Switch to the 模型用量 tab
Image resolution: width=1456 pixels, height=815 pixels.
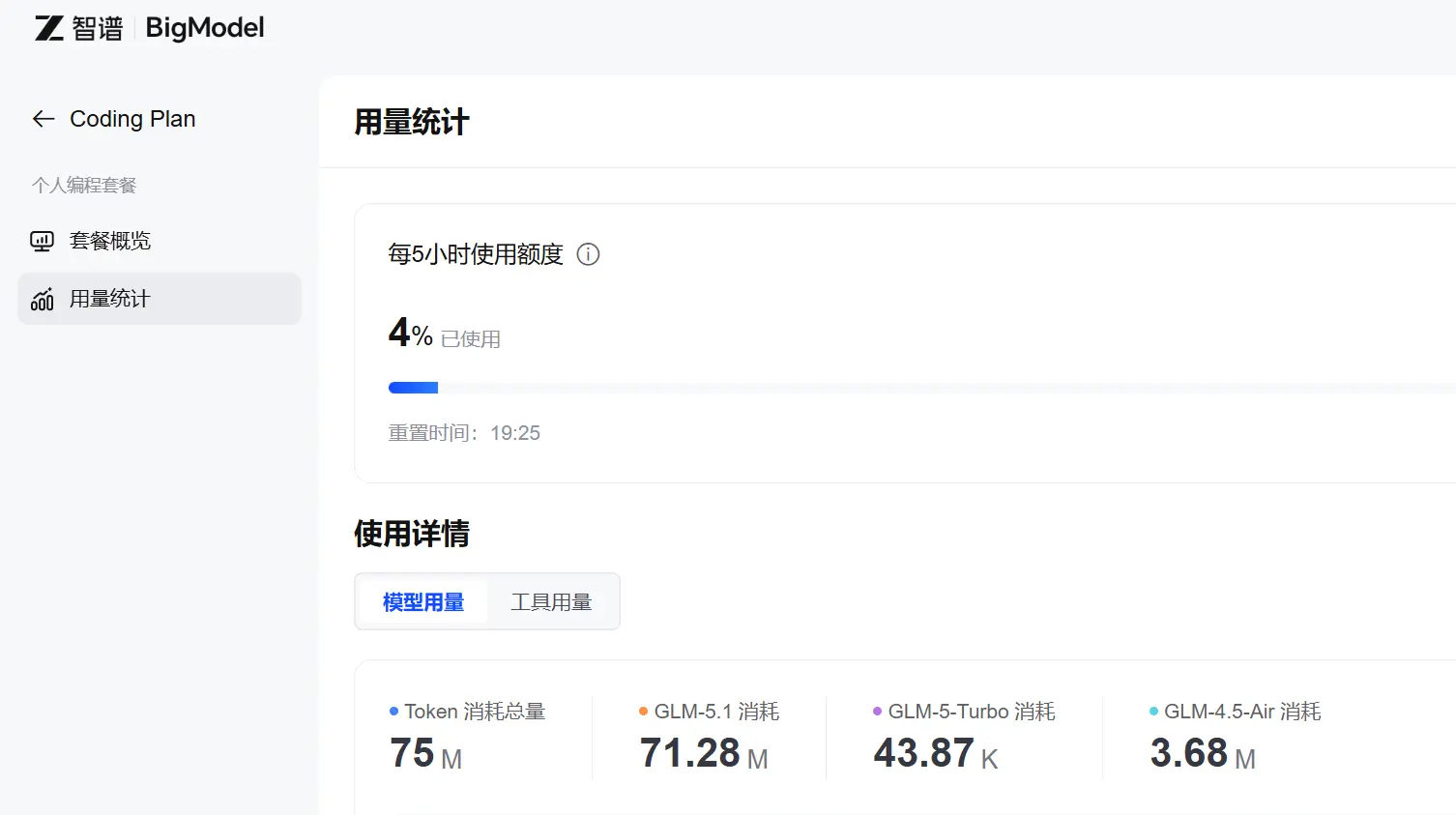pyautogui.click(x=423, y=602)
